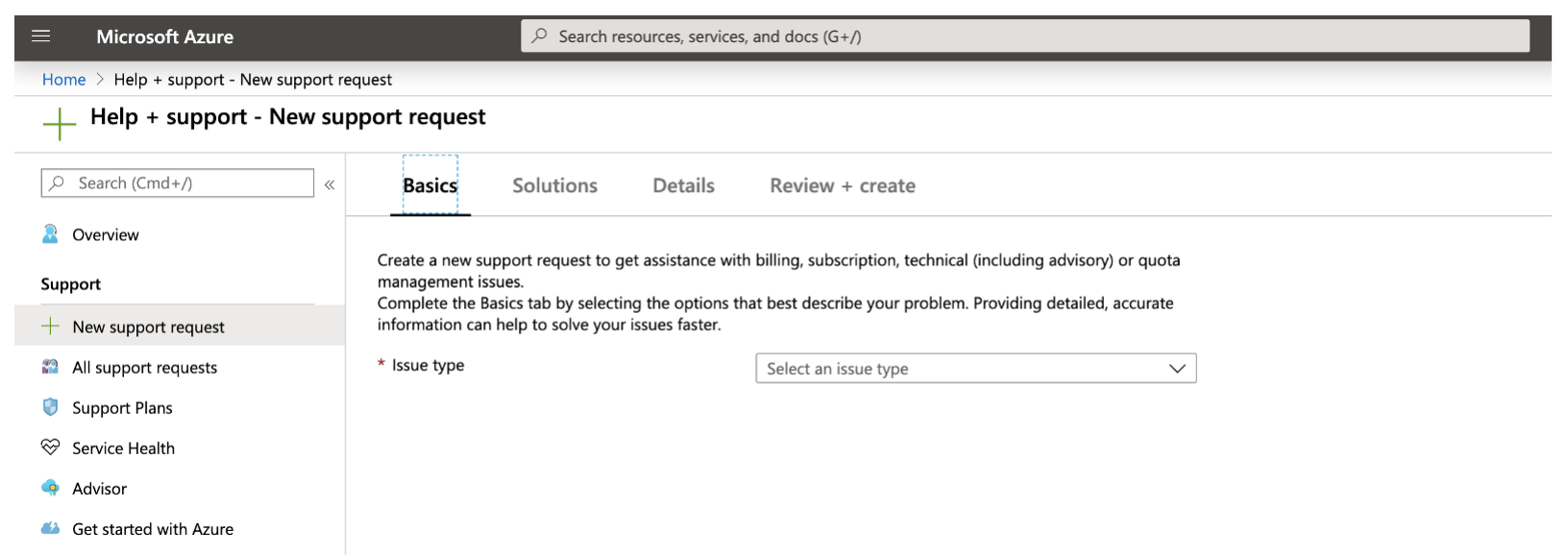Open the hamburger portal menu
The image size is (1568, 555).
click(x=41, y=36)
